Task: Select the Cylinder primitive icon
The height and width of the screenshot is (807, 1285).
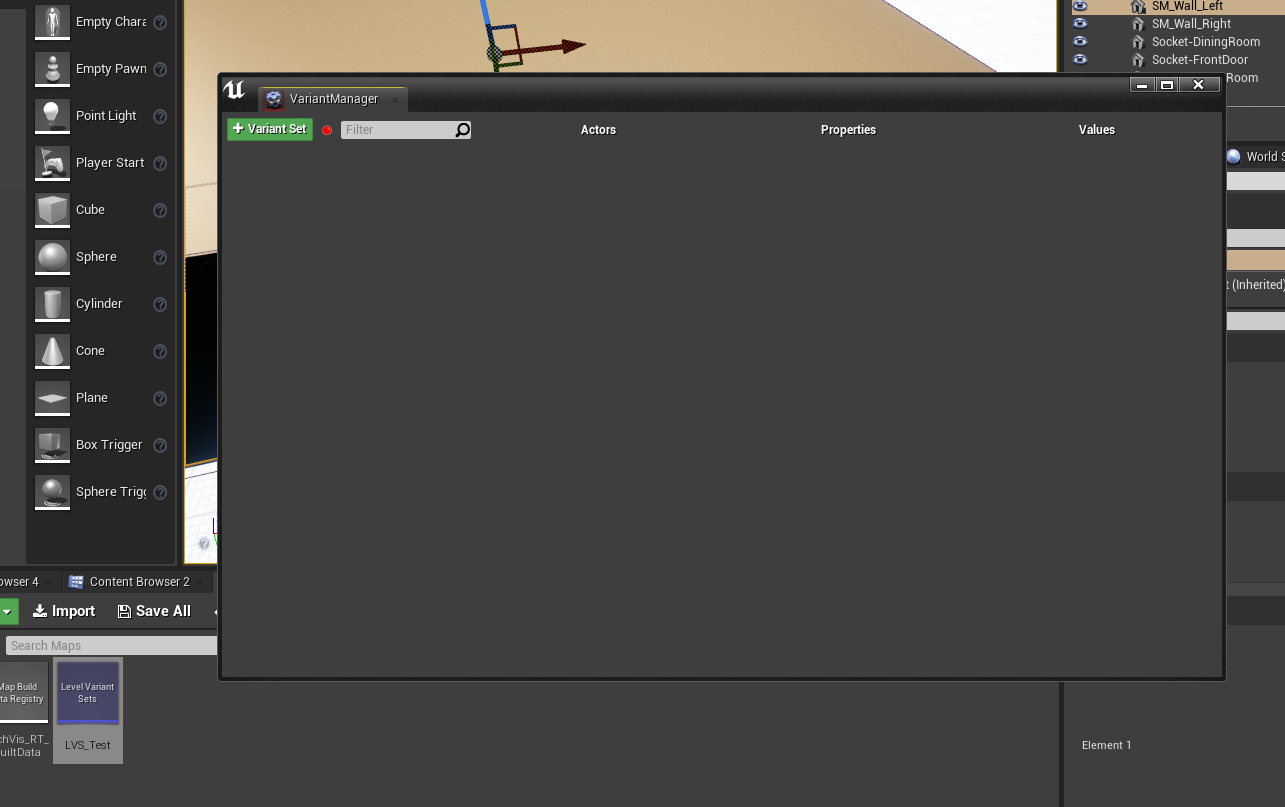Action: pyautogui.click(x=52, y=303)
